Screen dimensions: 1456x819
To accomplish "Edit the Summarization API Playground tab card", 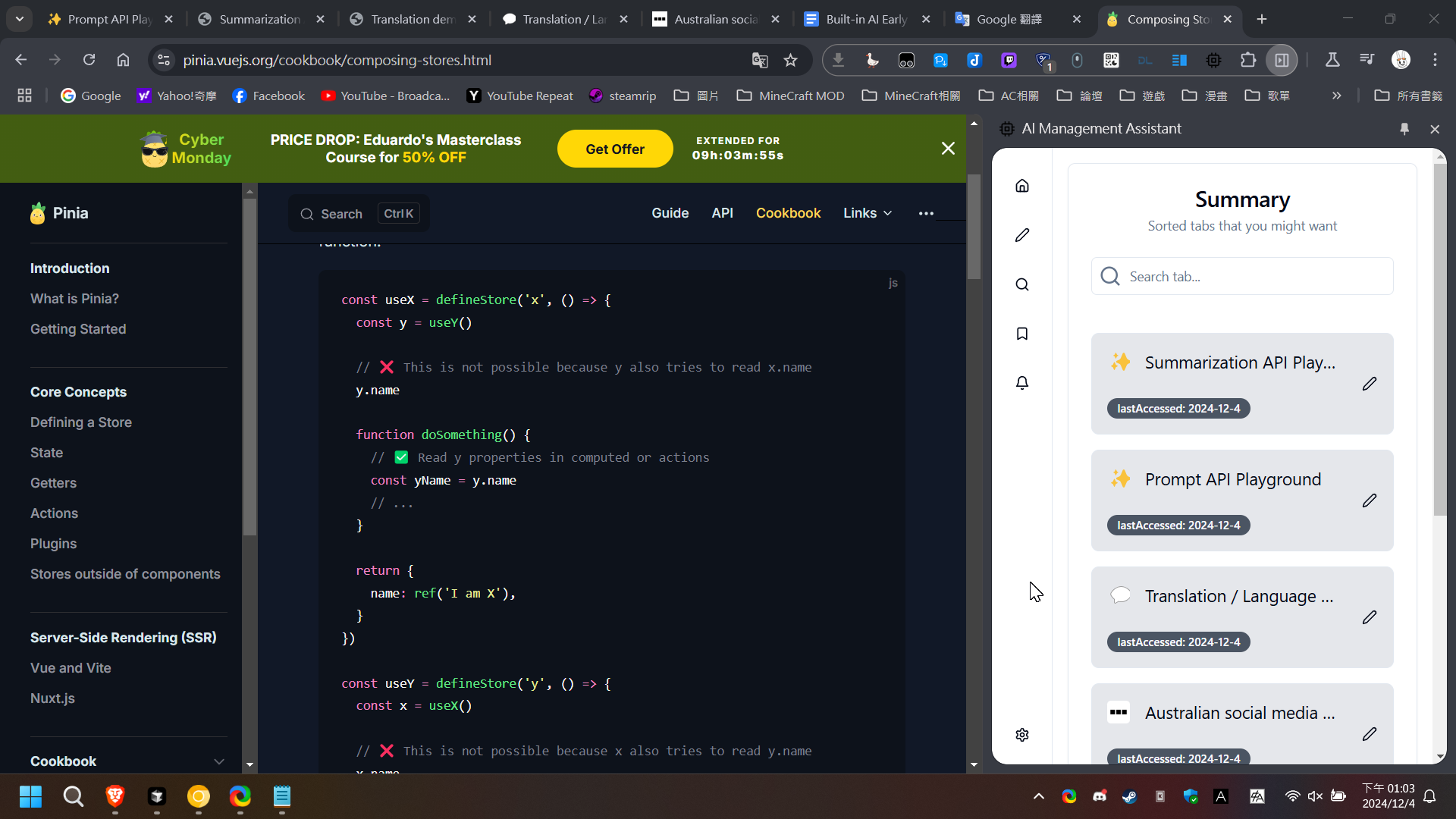I will click(1369, 384).
